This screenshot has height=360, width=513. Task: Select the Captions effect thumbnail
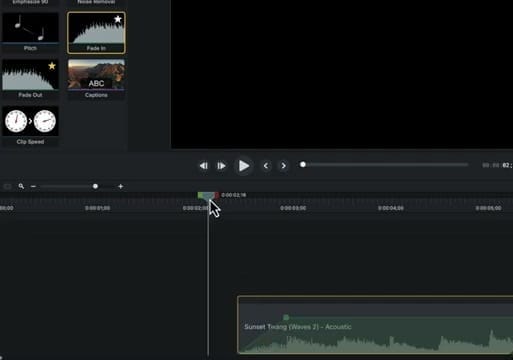pos(96,79)
